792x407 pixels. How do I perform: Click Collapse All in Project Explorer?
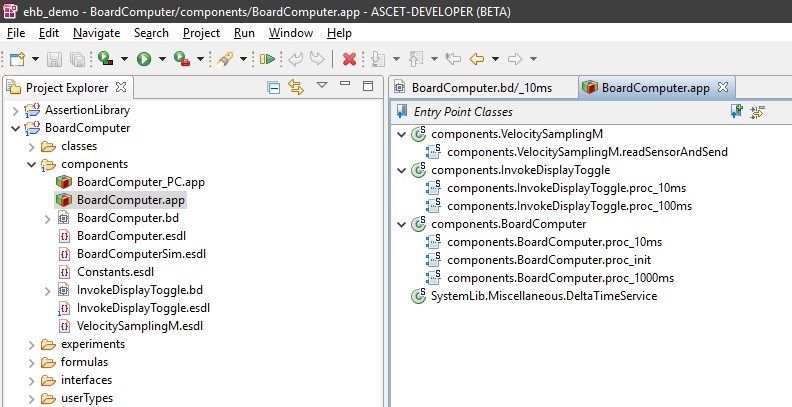[273, 87]
